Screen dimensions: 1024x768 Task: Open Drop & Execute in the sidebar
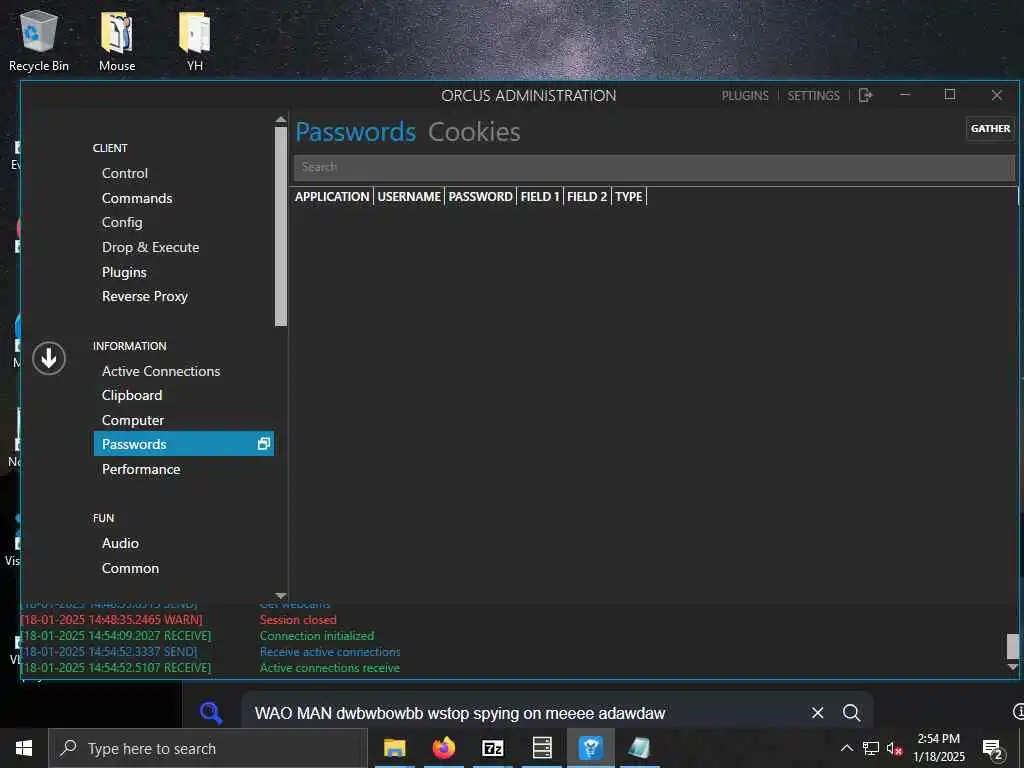[150, 248]
